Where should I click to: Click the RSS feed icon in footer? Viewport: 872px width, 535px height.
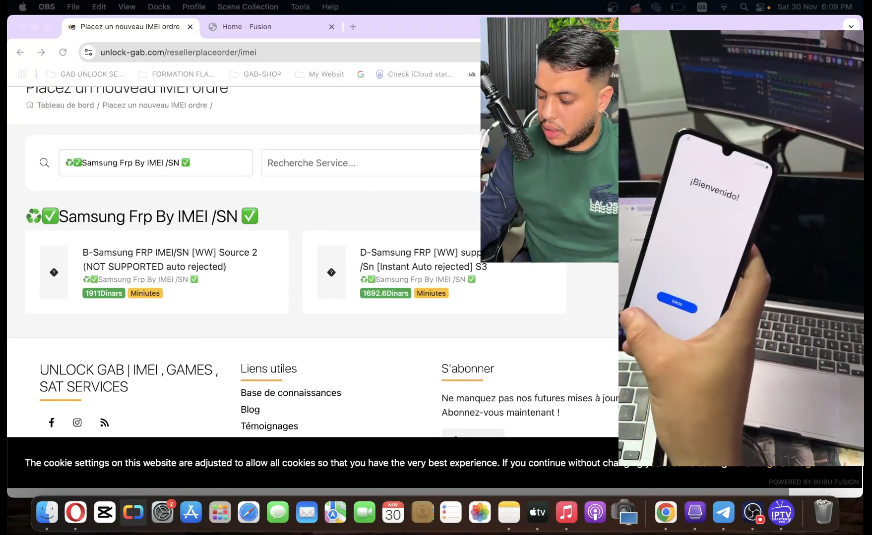click(104, 423)
